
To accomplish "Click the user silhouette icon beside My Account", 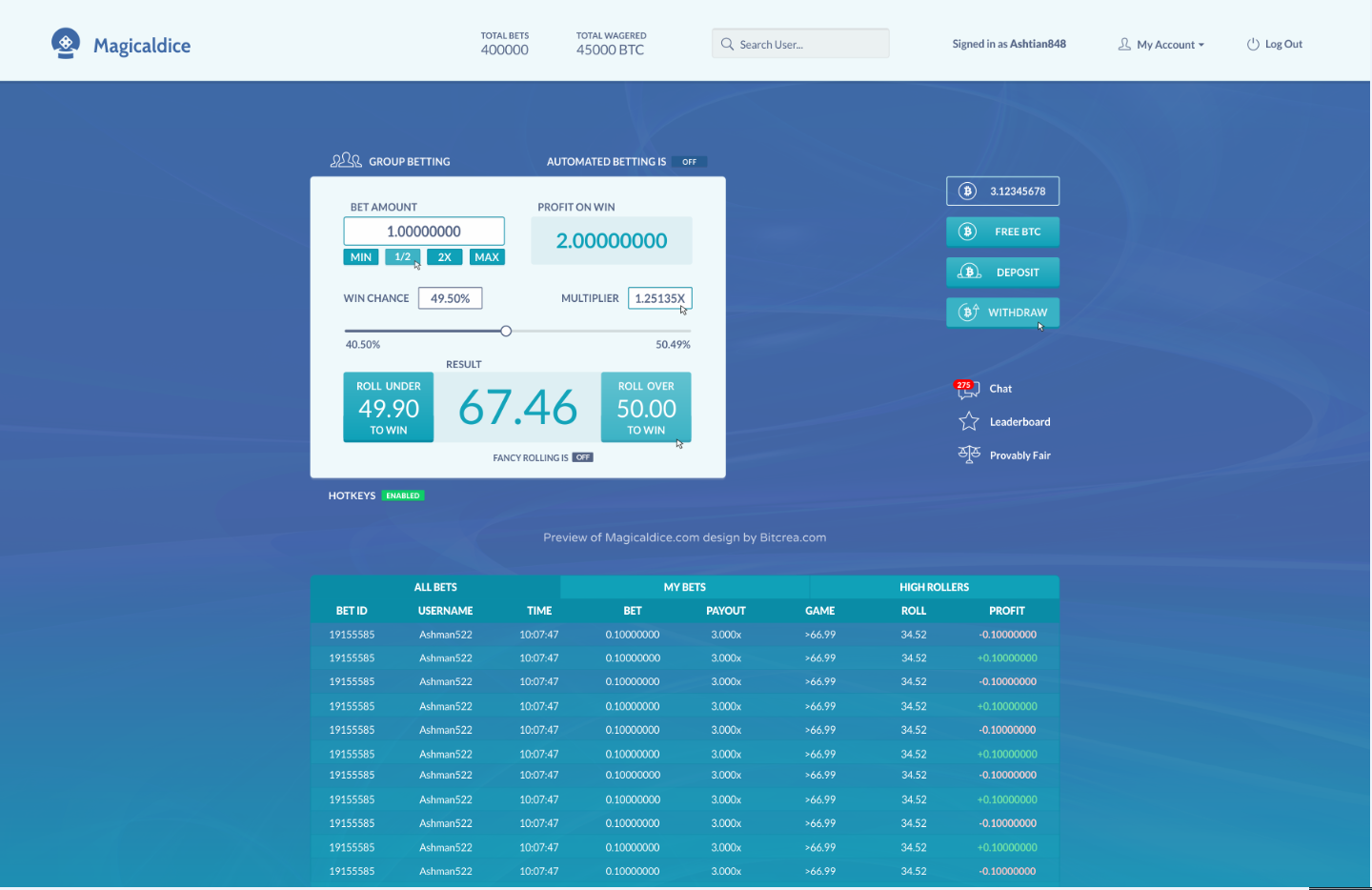I will tap(1124, 44).
